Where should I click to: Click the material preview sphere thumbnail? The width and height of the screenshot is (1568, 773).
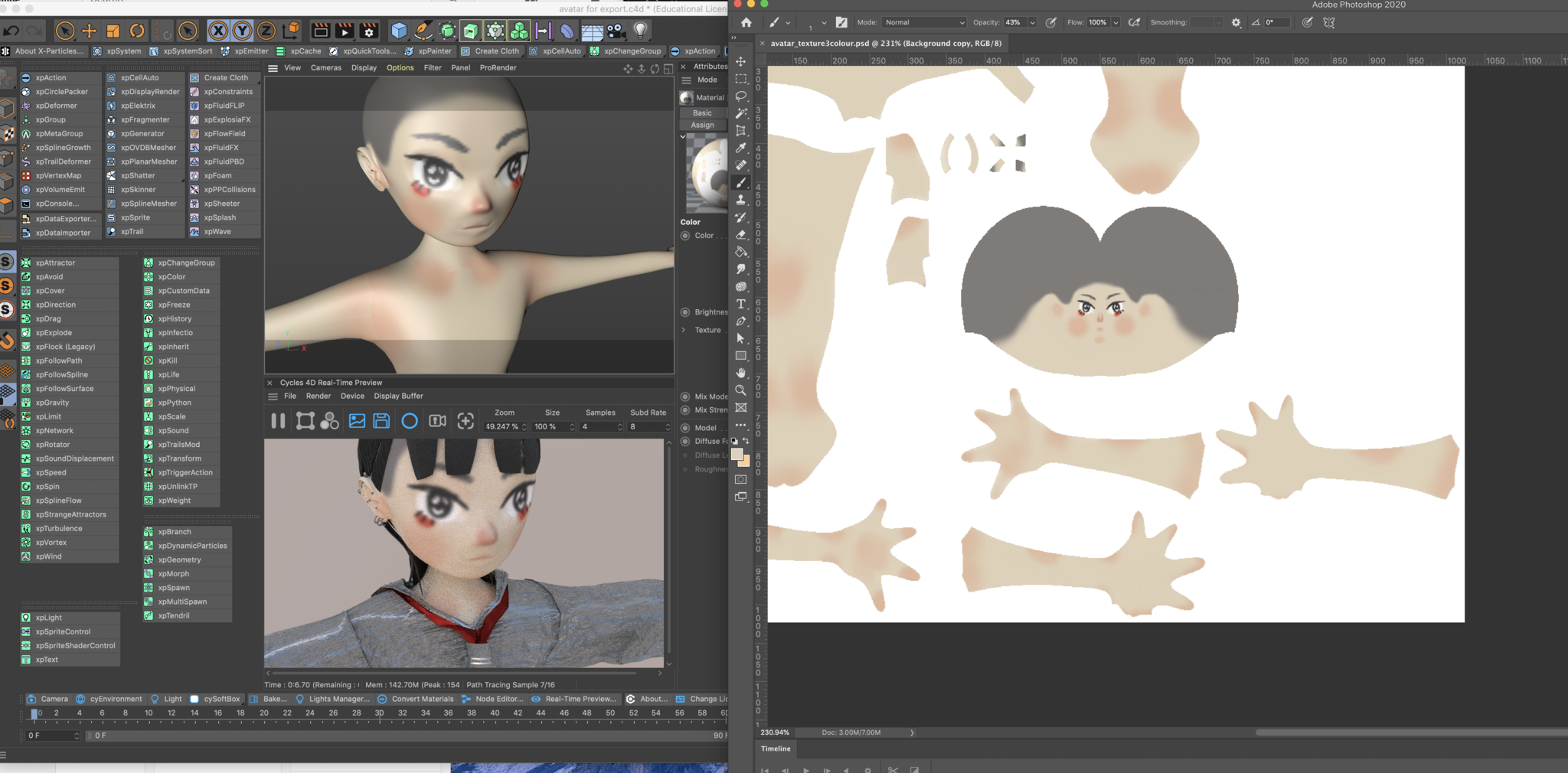[x=707, y=174]
